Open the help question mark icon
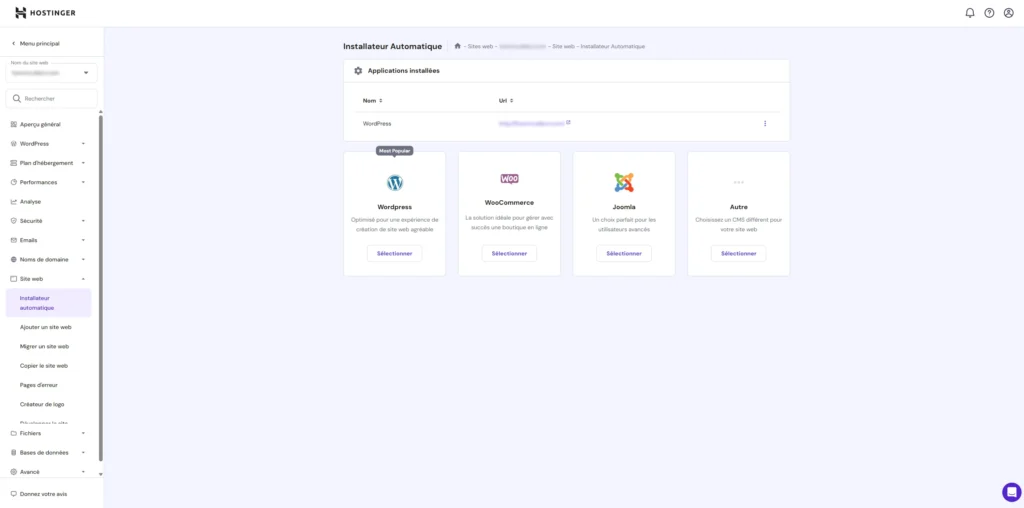1024x508 pixels. click(989, 13)
